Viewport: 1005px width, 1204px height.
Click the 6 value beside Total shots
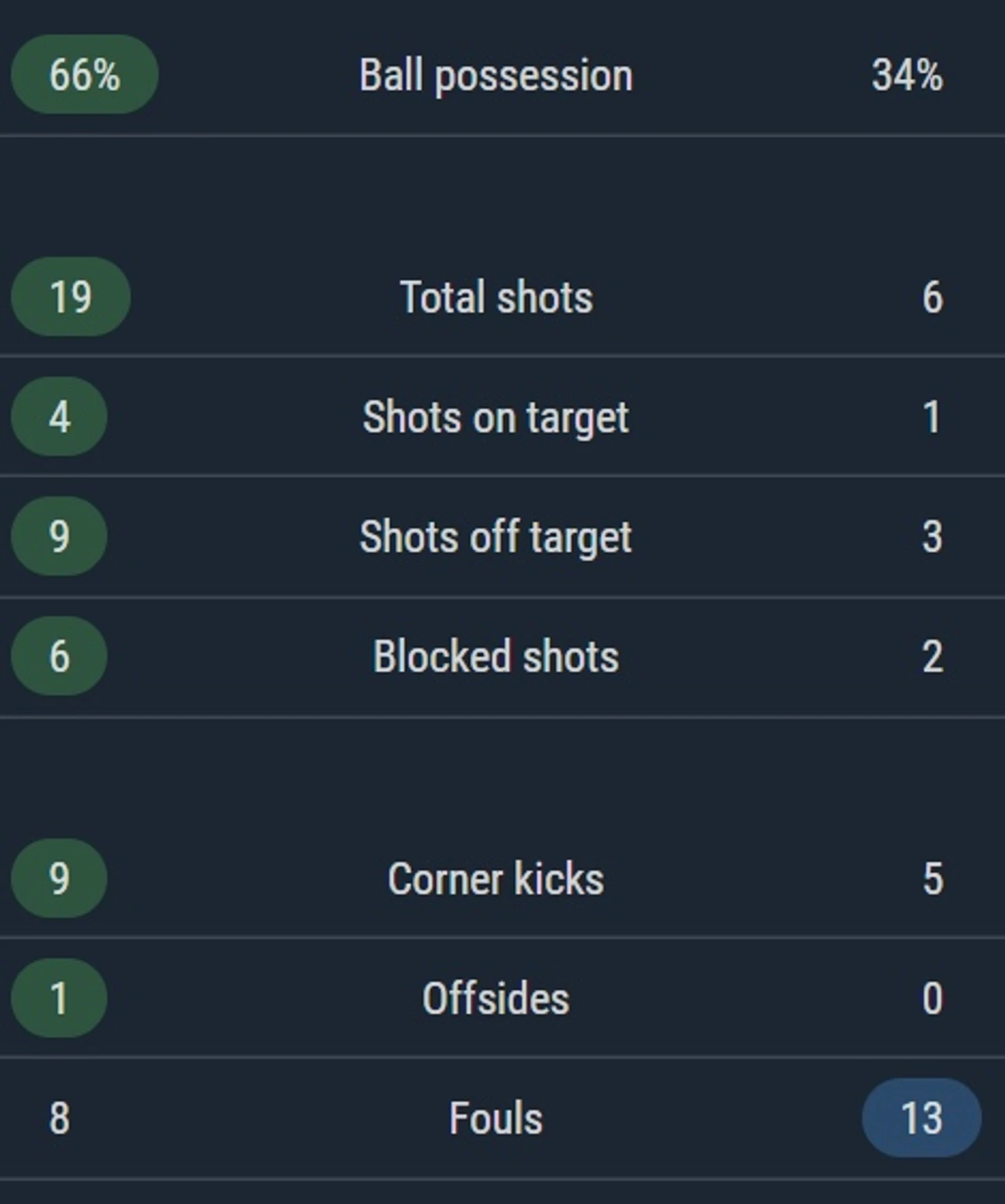(932, 297)
